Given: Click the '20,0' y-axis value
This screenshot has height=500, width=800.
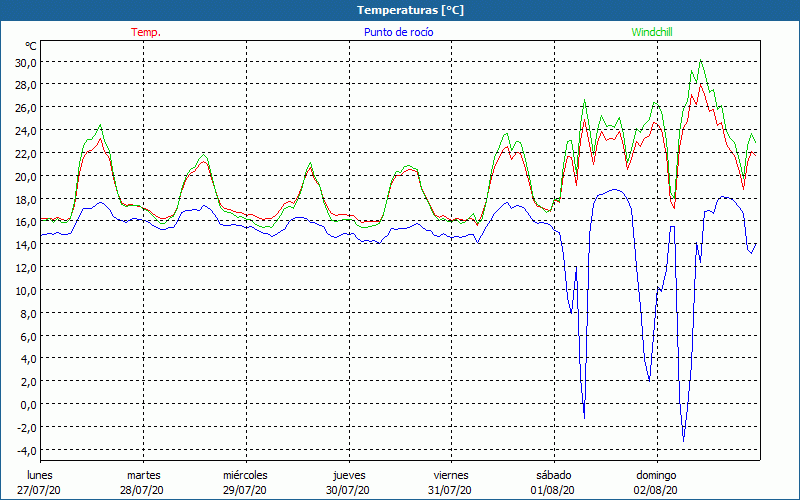Looking at the screenshot, I should [x=26, y=177].
